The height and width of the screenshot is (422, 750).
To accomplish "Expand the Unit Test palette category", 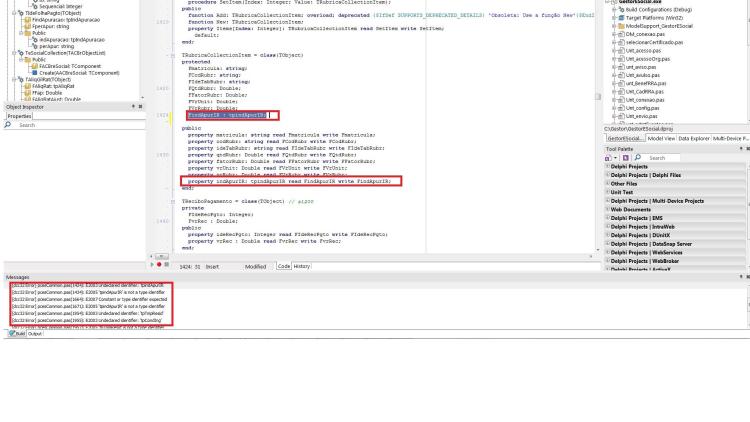I will point(608,192).
